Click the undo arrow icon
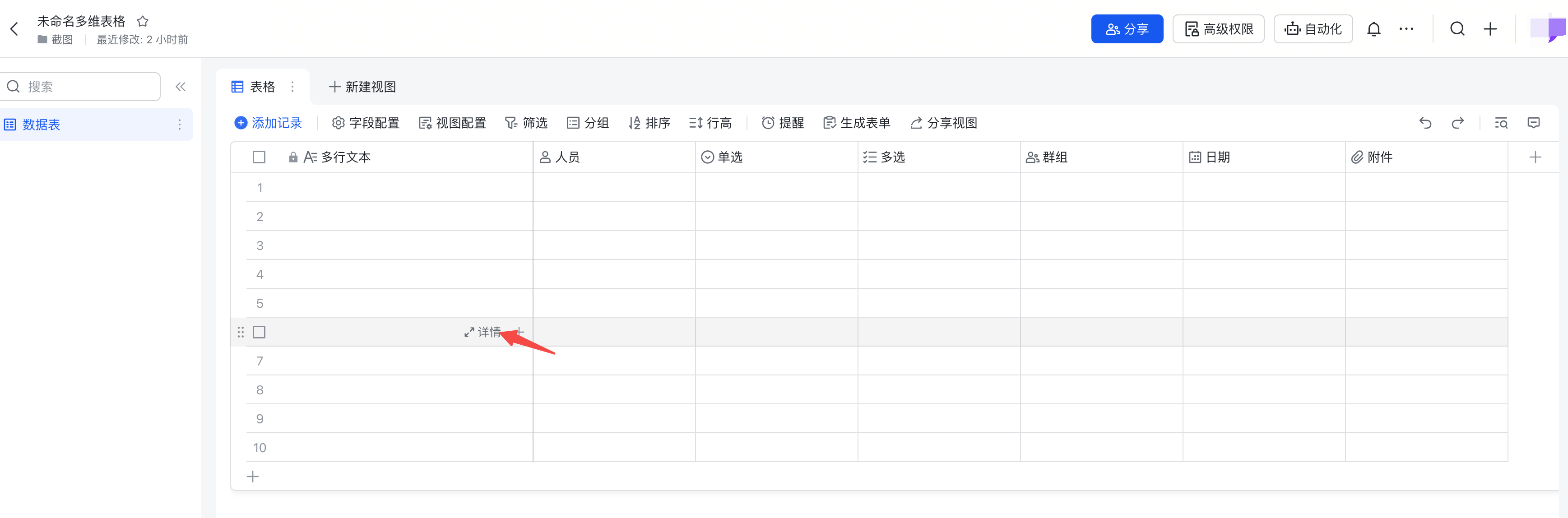Image resolution: width=1568 pixels, height=518 pixels. pos(1425,123)
